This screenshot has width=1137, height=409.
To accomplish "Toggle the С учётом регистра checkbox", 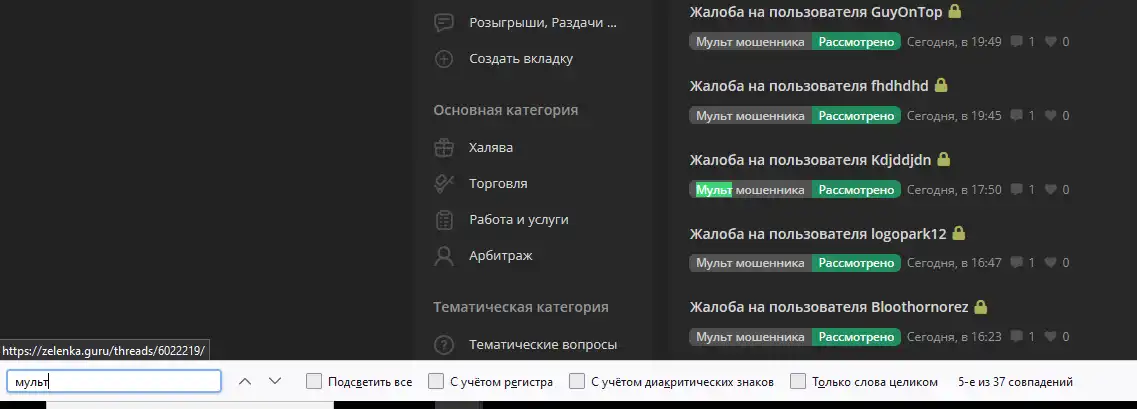I will pos(436,381).
